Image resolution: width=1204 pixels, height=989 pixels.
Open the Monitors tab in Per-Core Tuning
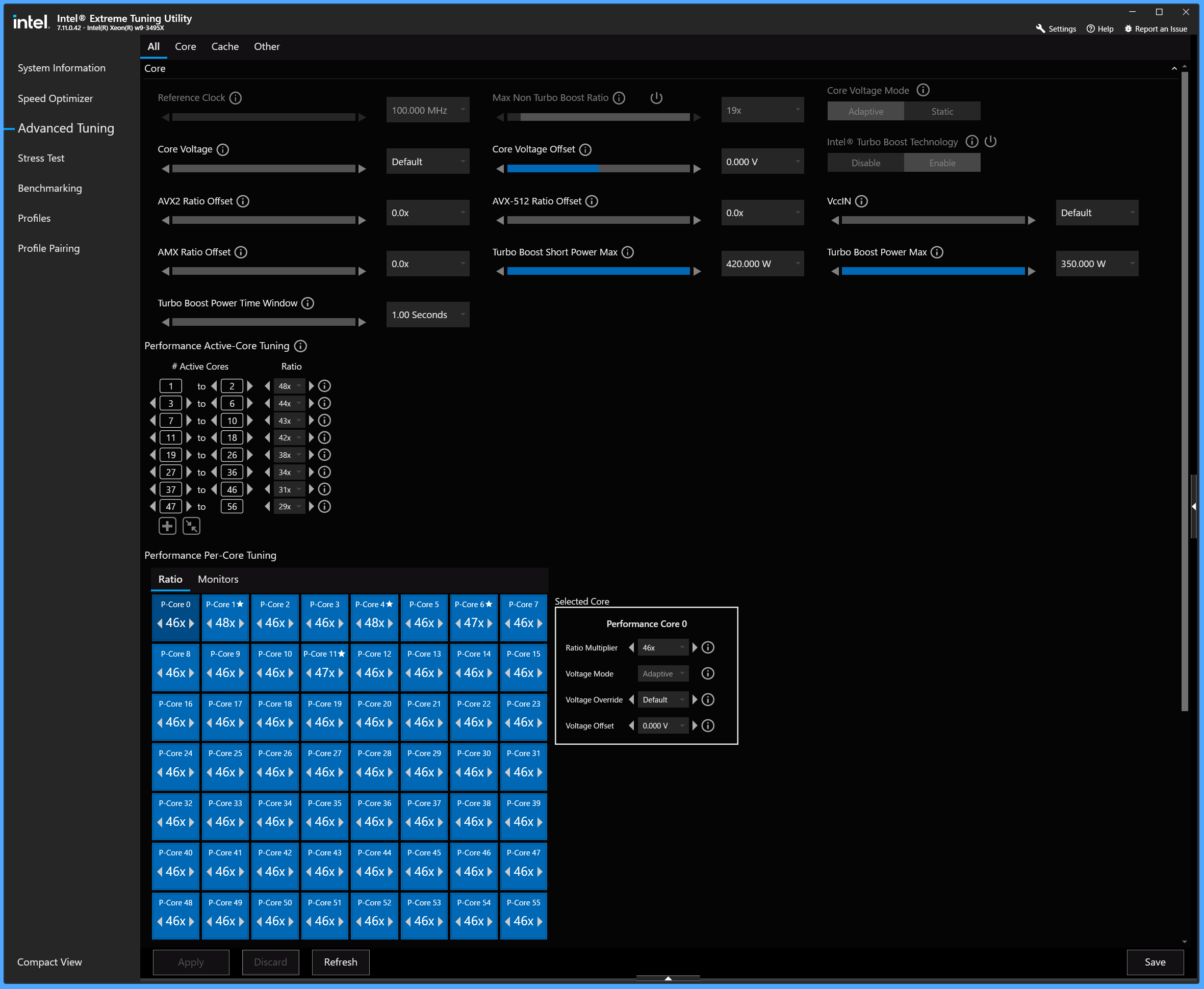click(x=218, y=579)
